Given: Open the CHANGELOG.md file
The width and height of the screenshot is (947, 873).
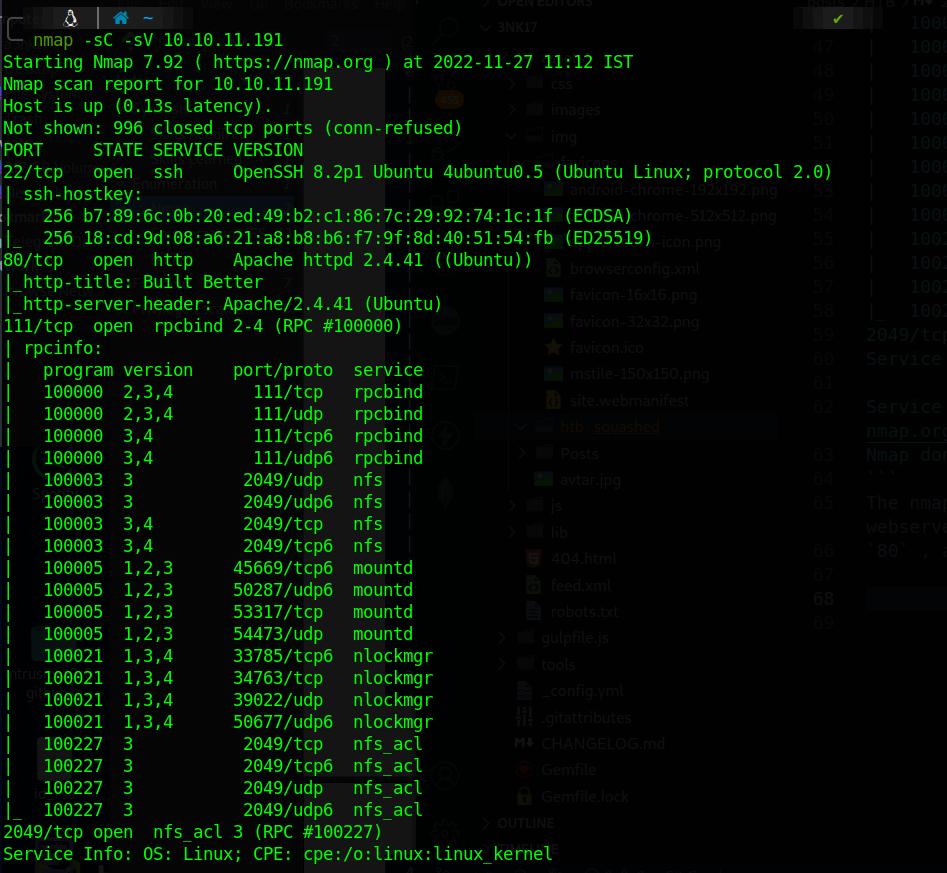Looking at the screenshot, I should pyautogui.click(x=602, y=743).
